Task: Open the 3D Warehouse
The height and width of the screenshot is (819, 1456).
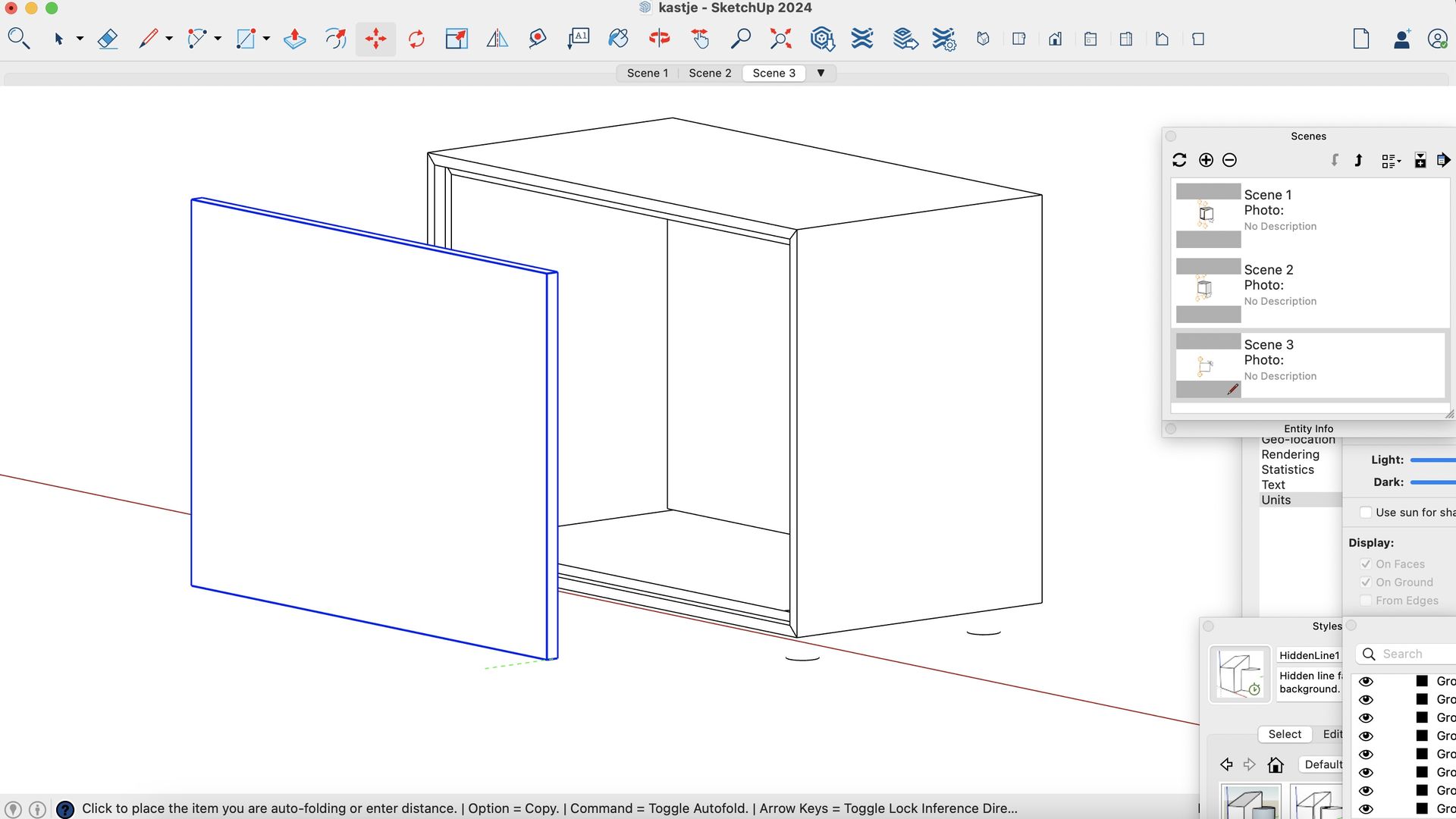Action: click(x=822, y=39)
